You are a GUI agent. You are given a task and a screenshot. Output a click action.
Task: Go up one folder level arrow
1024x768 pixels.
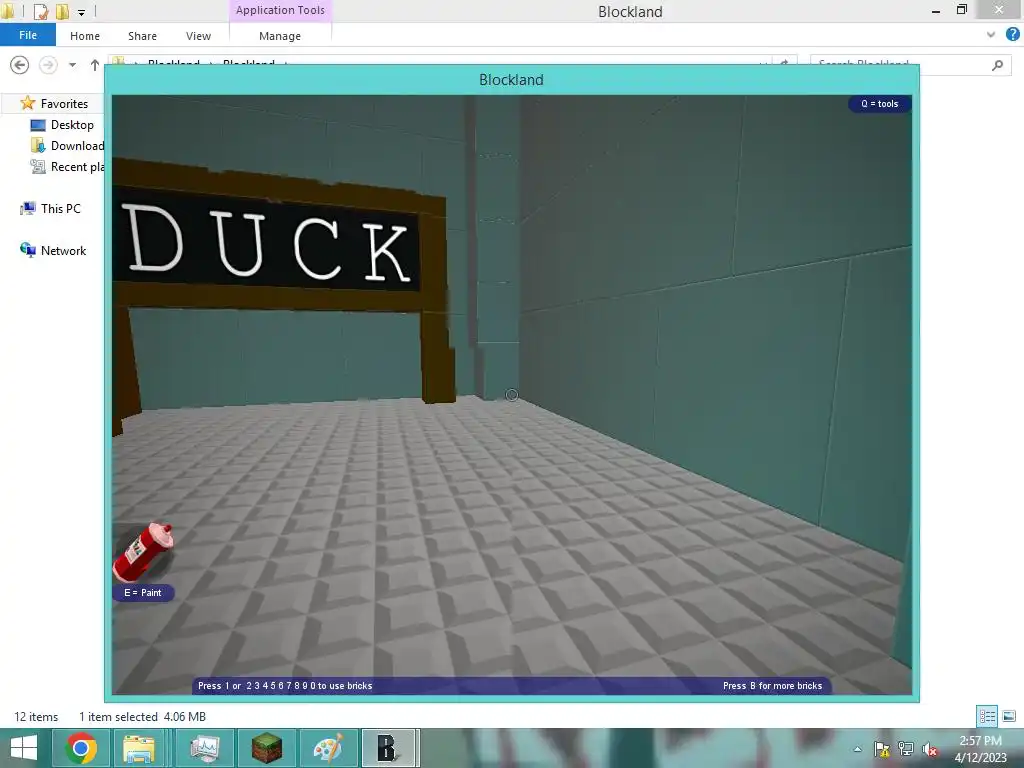pos(95,65)
